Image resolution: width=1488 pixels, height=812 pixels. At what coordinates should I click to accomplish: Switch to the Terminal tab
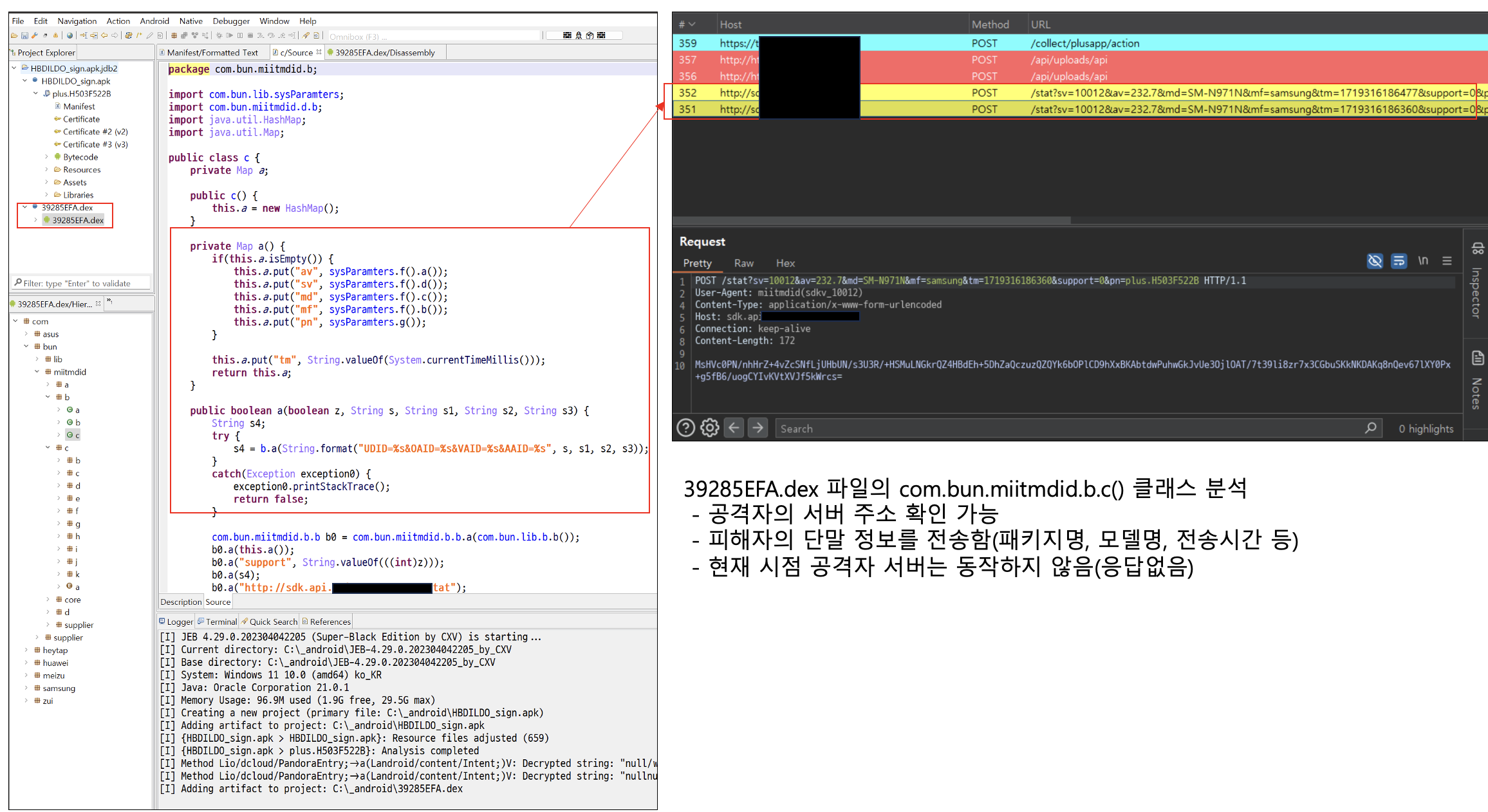pyautogui.click(x=221, y=622)
